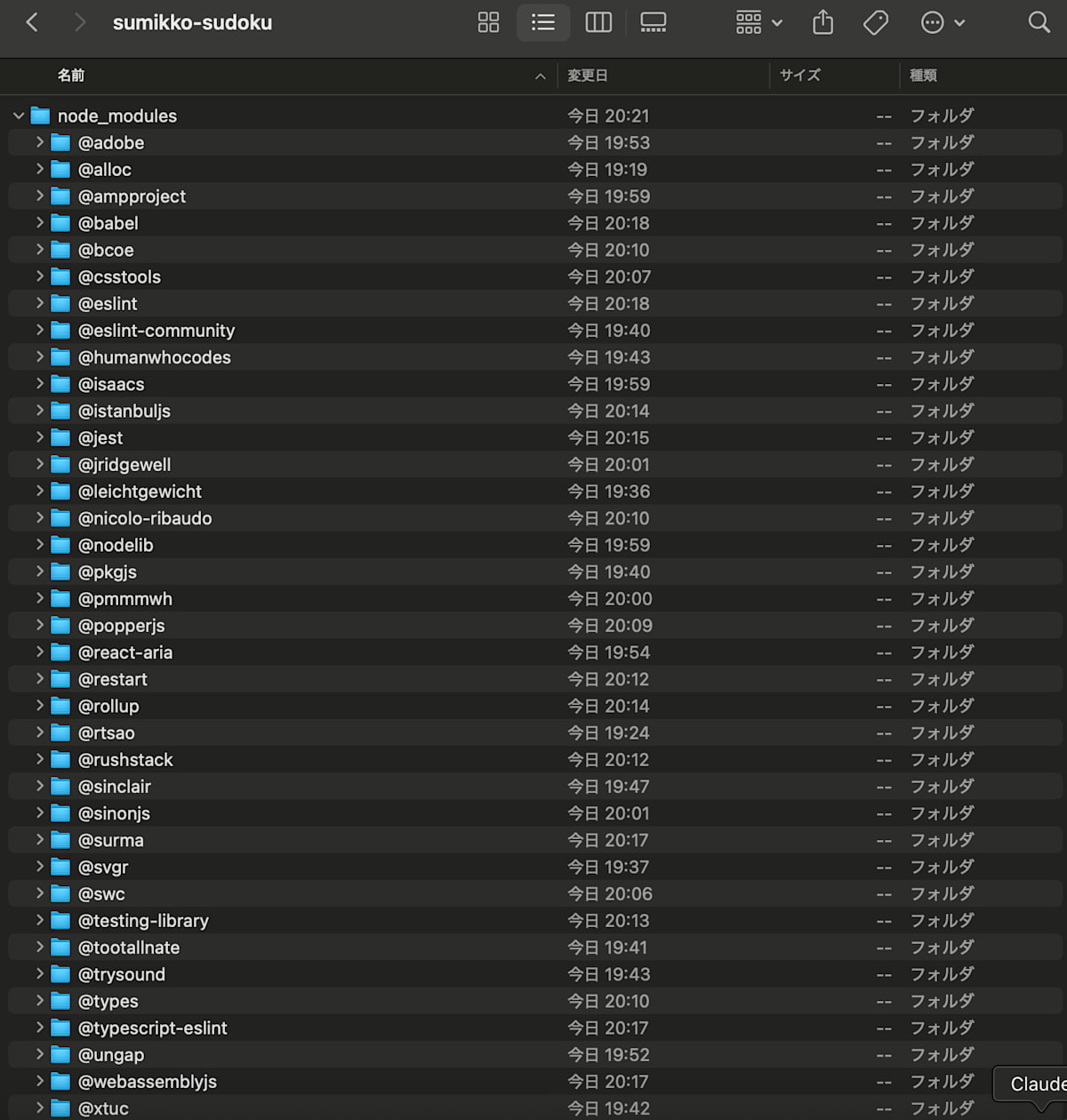1067x1120 pixels.
Task: Select the @isaacs folder icon
Action: click(x=60, y=384)
